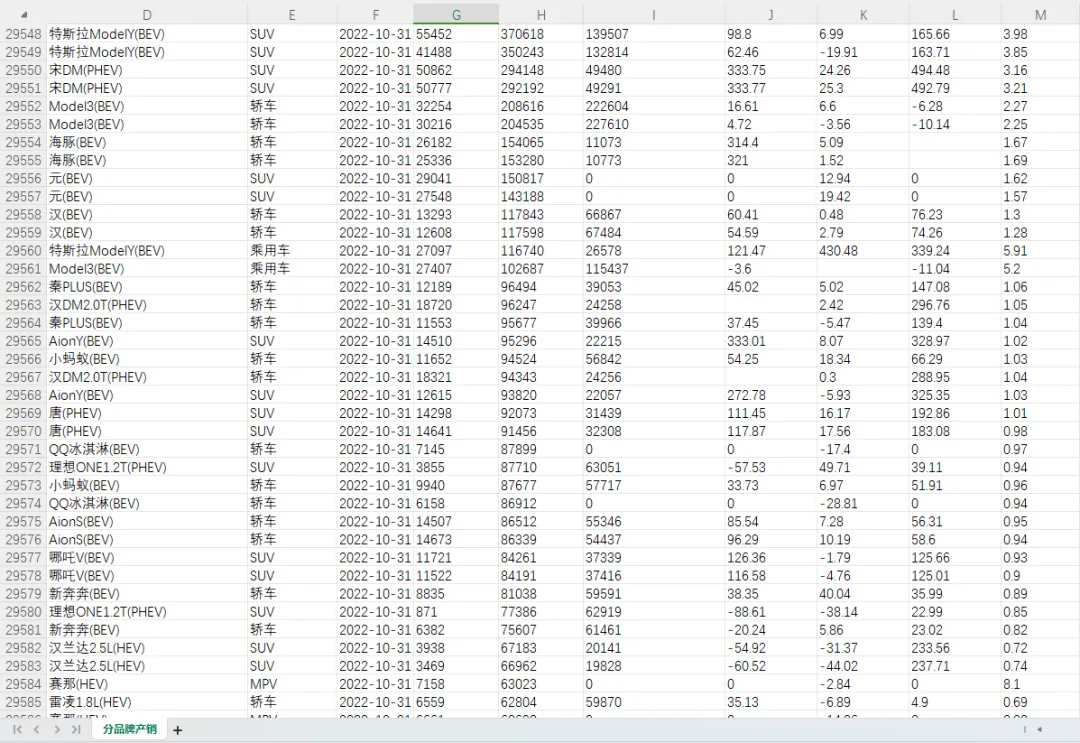Select column H header
The width and height of the screenshot is (1080, 743).
click(541, 14)
